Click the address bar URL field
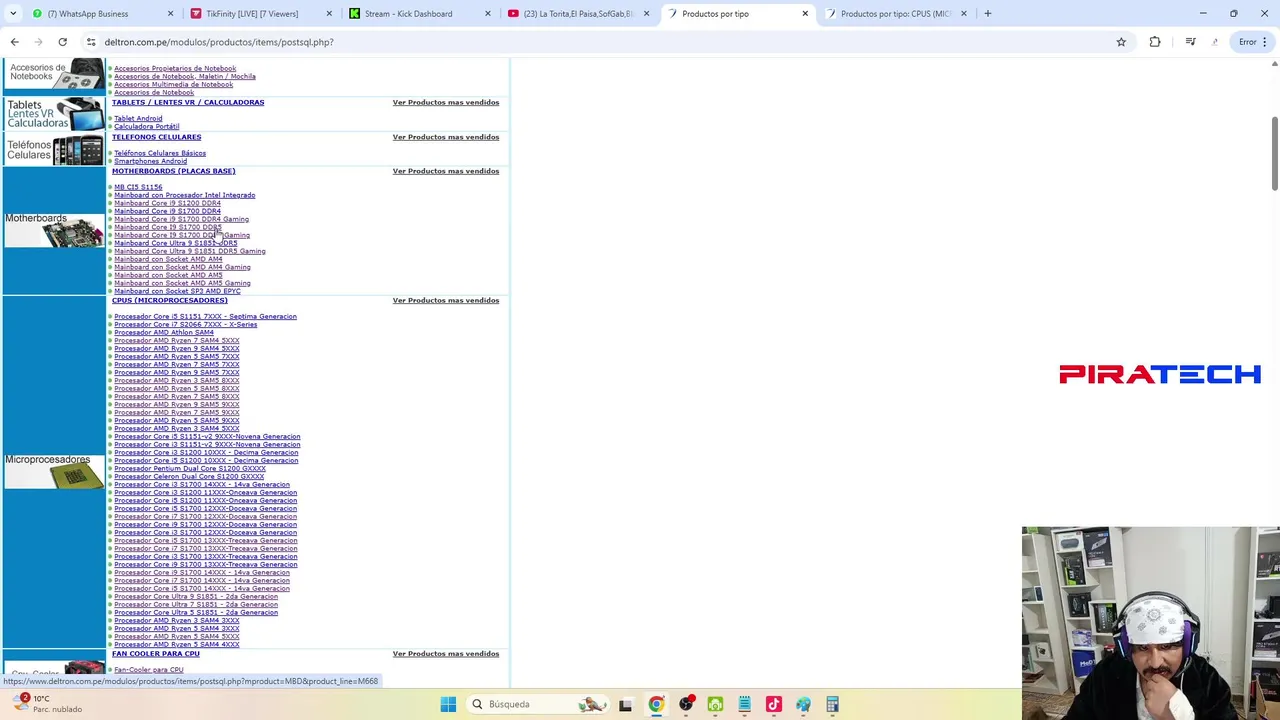 (600, 42)
